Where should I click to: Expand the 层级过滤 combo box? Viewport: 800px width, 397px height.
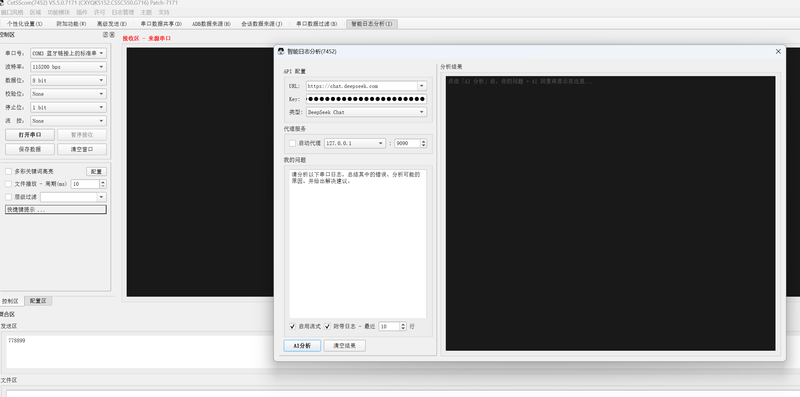pyautogui.click(x=102, y=197)
